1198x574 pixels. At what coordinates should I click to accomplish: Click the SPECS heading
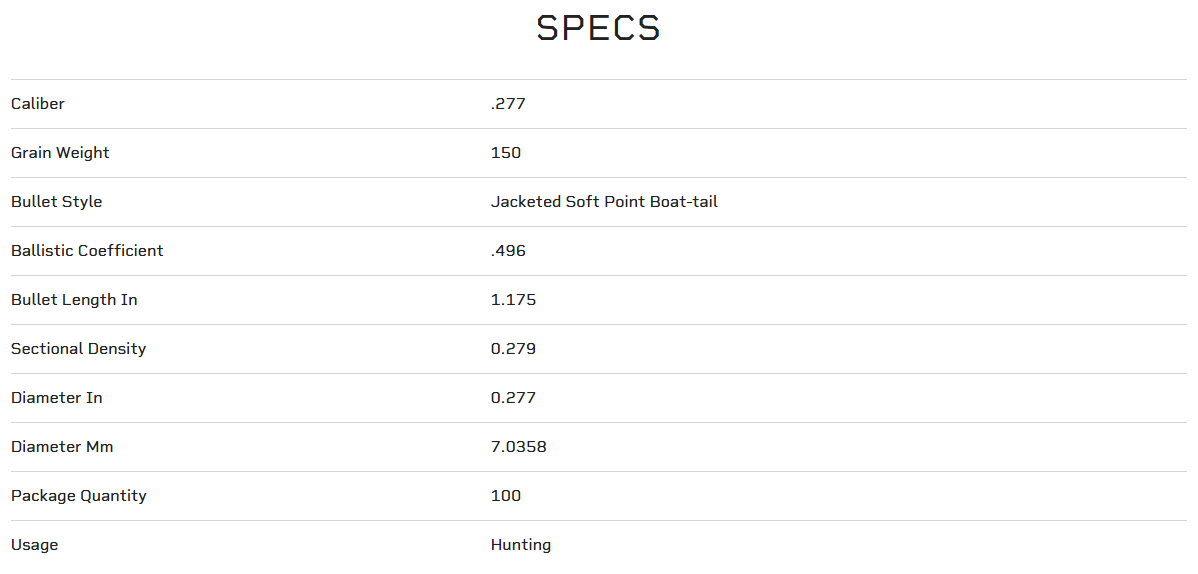coord(598,28)
